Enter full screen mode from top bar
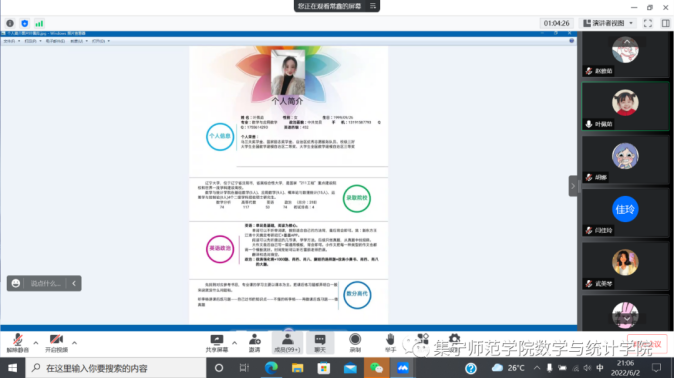 (x=648, y=23)
